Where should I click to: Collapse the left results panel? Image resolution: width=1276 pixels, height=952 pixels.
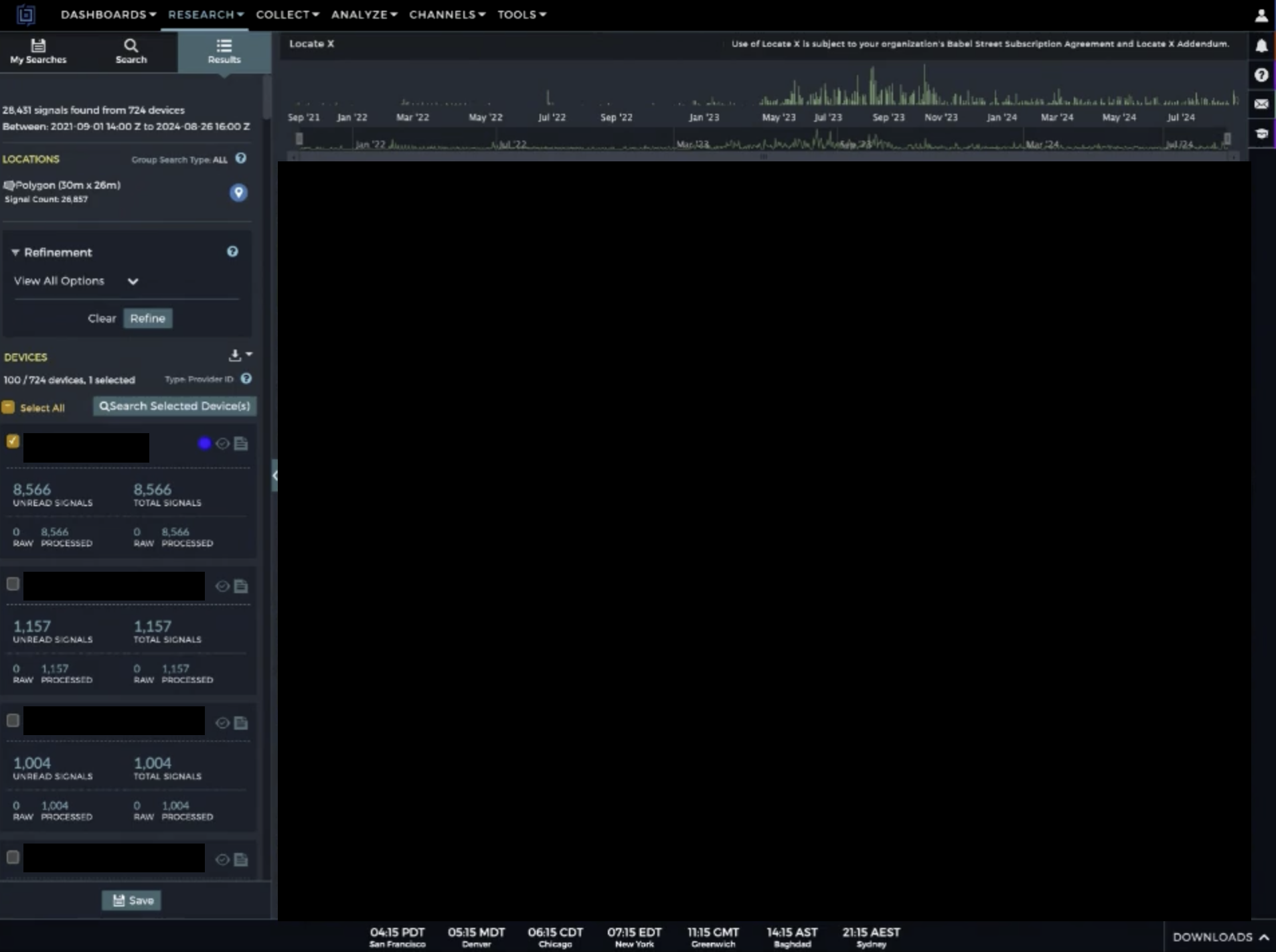point(274,476)
